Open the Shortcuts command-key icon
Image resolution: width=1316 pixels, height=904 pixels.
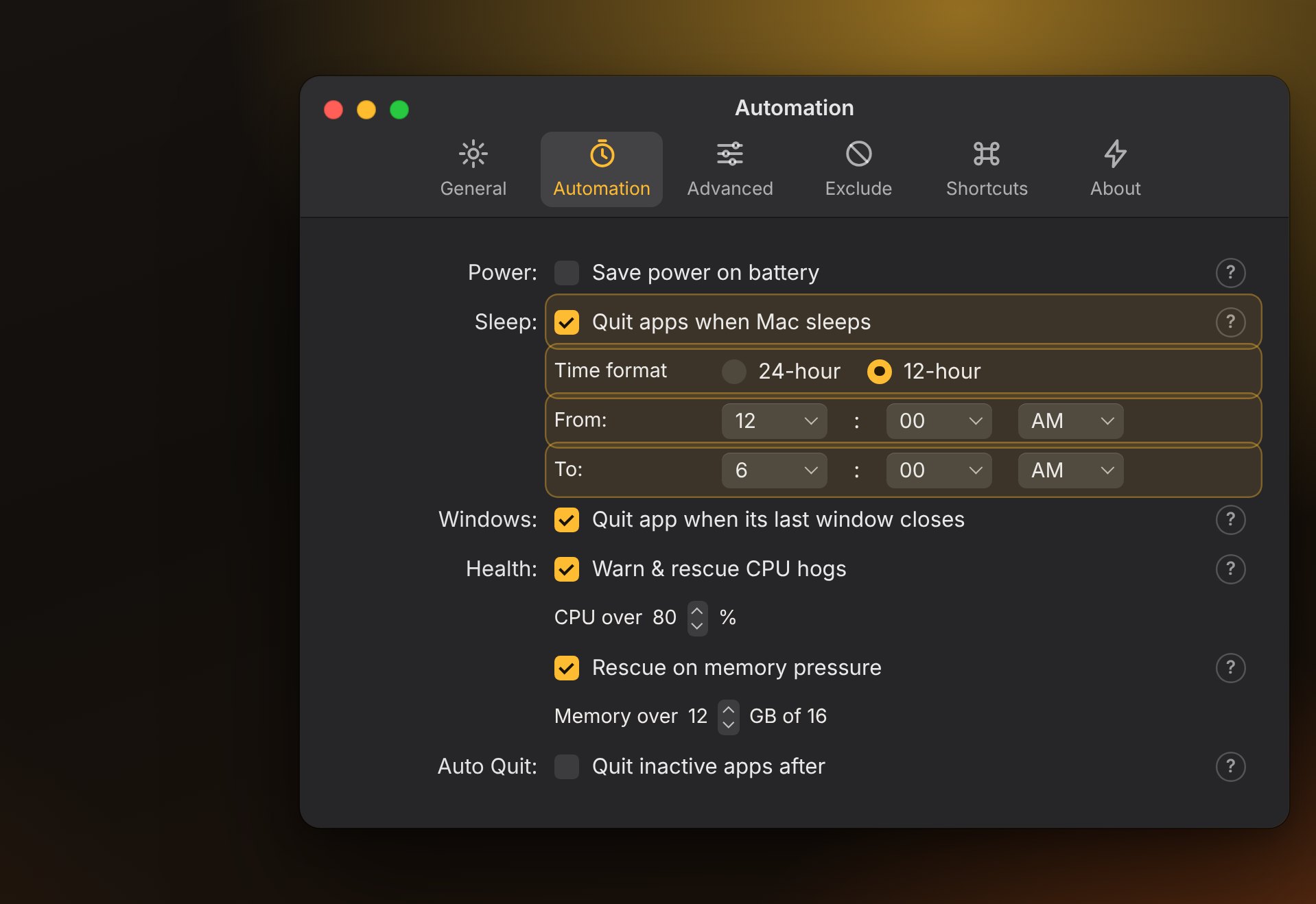pos(987,154)
